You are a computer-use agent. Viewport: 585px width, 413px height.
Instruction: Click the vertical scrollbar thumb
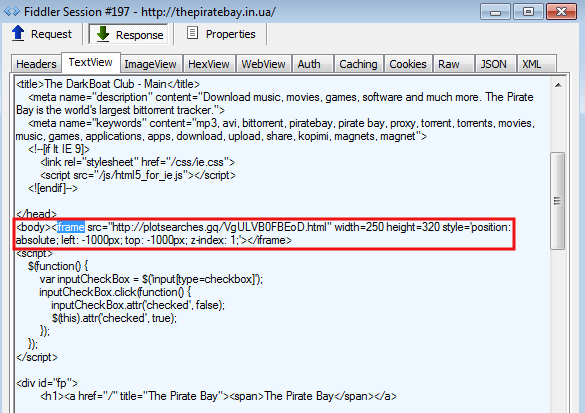click(x=557, y=201)
